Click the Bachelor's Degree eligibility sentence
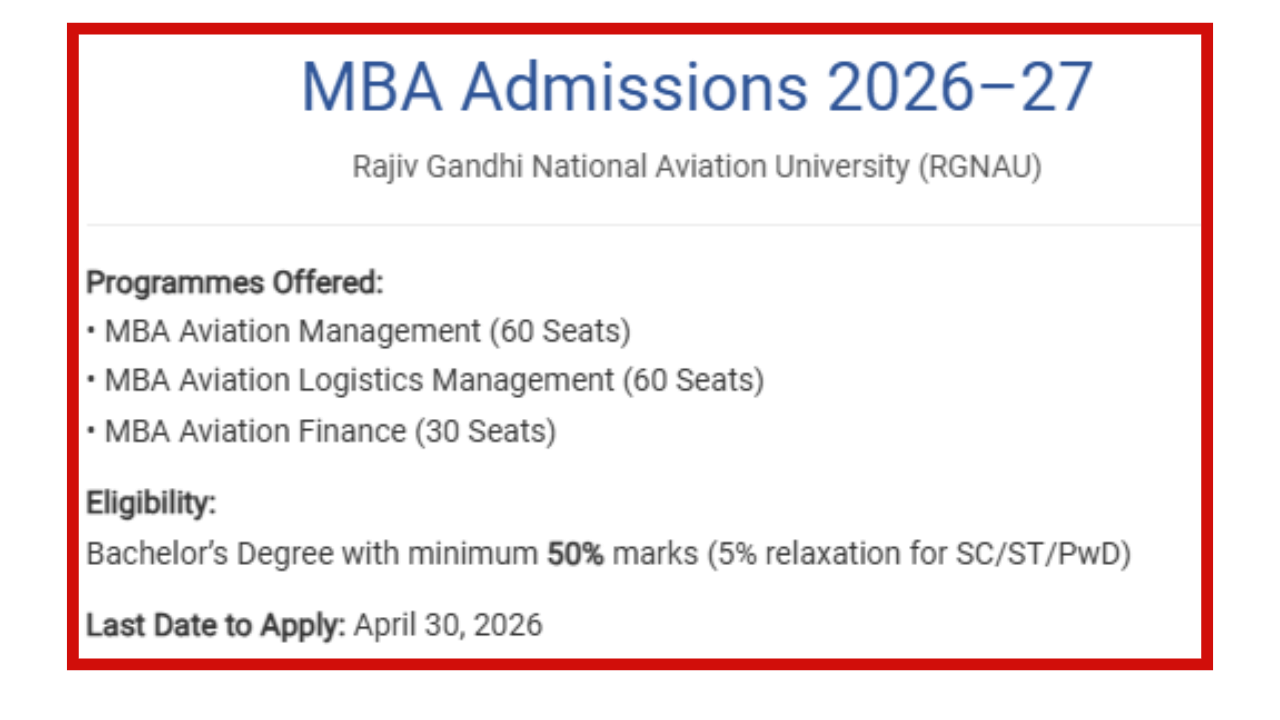 point(312,554)
